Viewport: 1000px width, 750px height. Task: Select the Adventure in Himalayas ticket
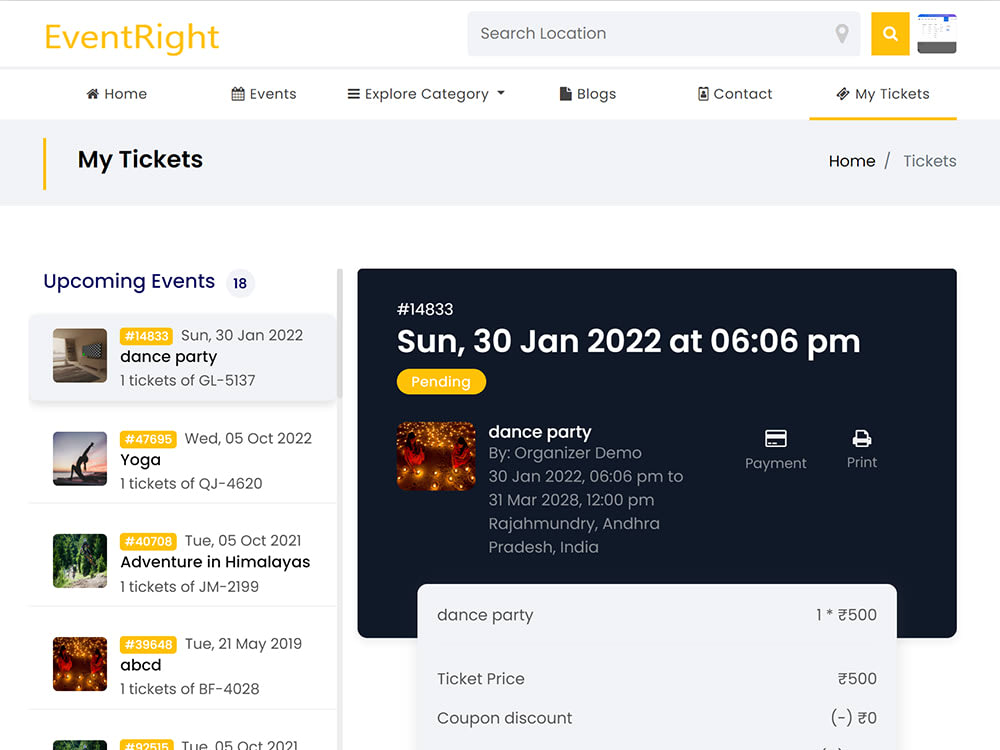click(183, 562)
